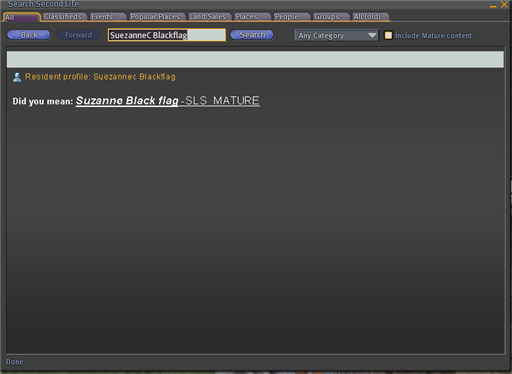Image resolution: width=512 pixels, height=374 pixels.
Task: Open the People tab
Action: 291,17
